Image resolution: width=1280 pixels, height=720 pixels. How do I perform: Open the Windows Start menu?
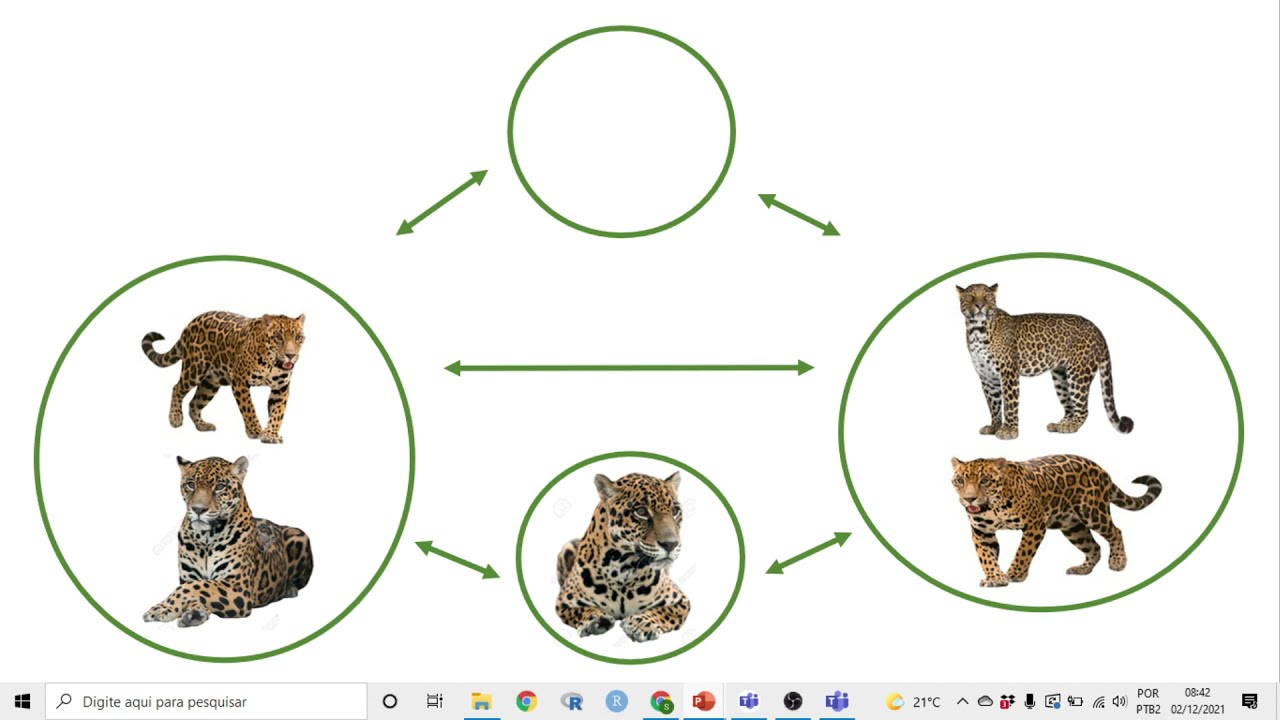[22, 701]
